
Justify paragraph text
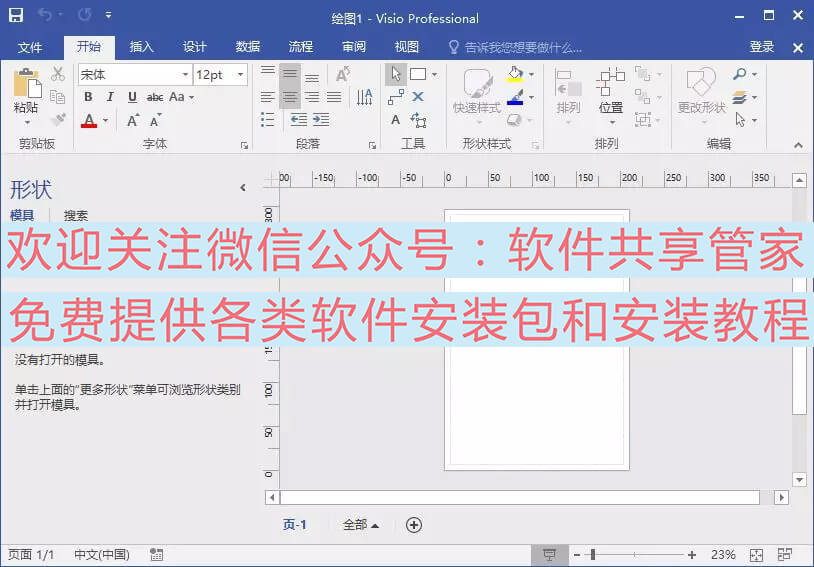pyautogui.click(x=334, y=97)
